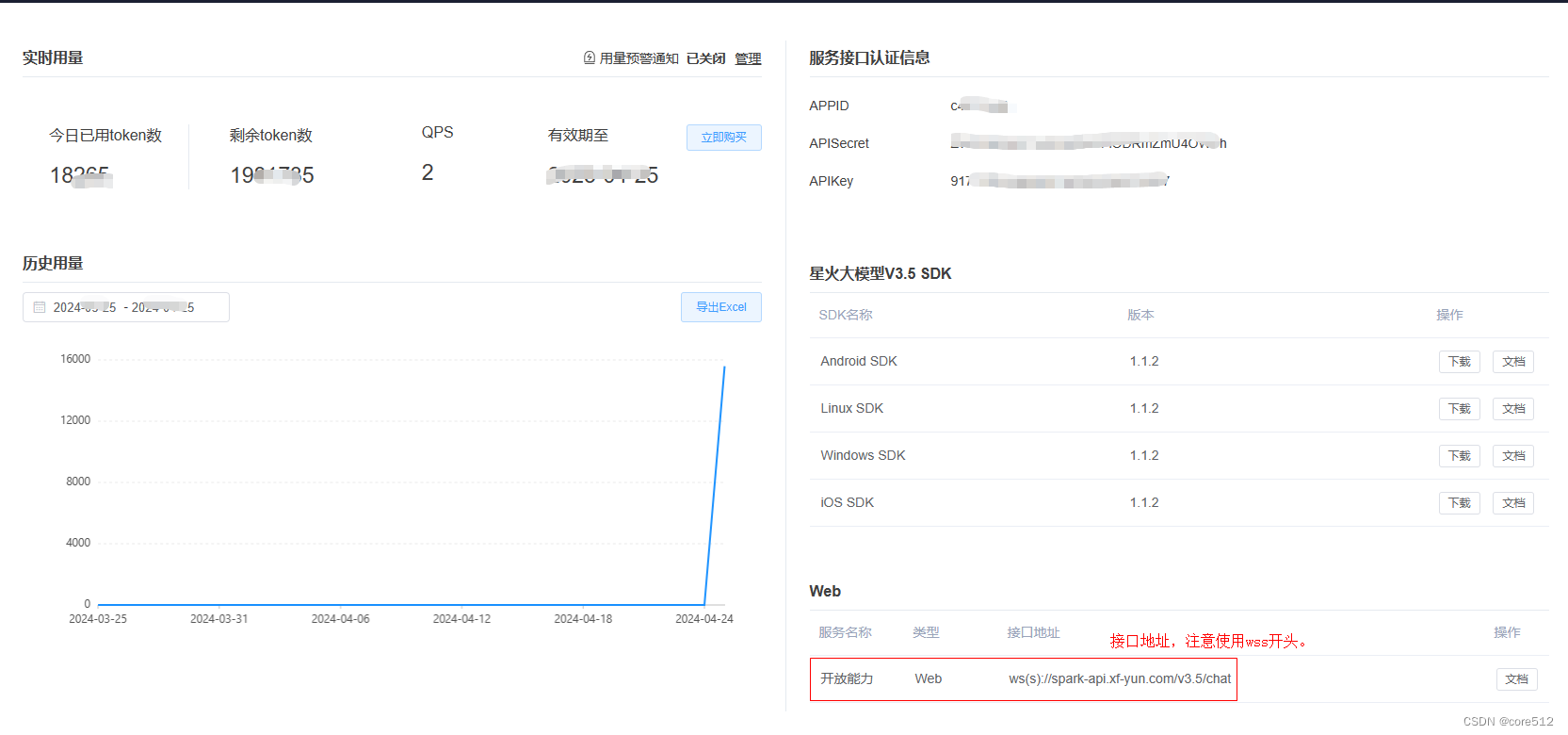Open 文档 for the Web 开放能力 service
Image resolution: width=1568 pixels, height=735 pixels.
[1516, 679]
